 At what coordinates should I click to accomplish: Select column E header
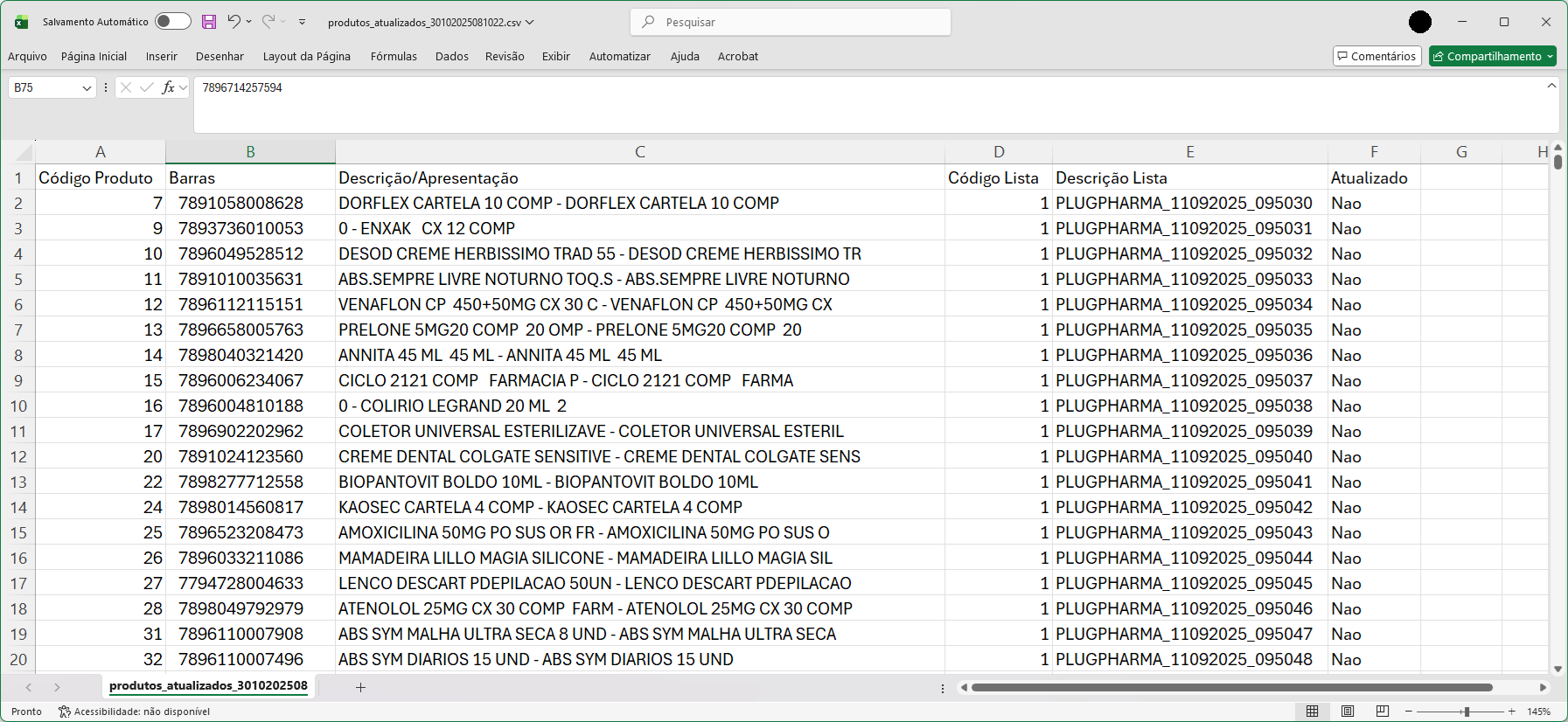pos(1190,152)
